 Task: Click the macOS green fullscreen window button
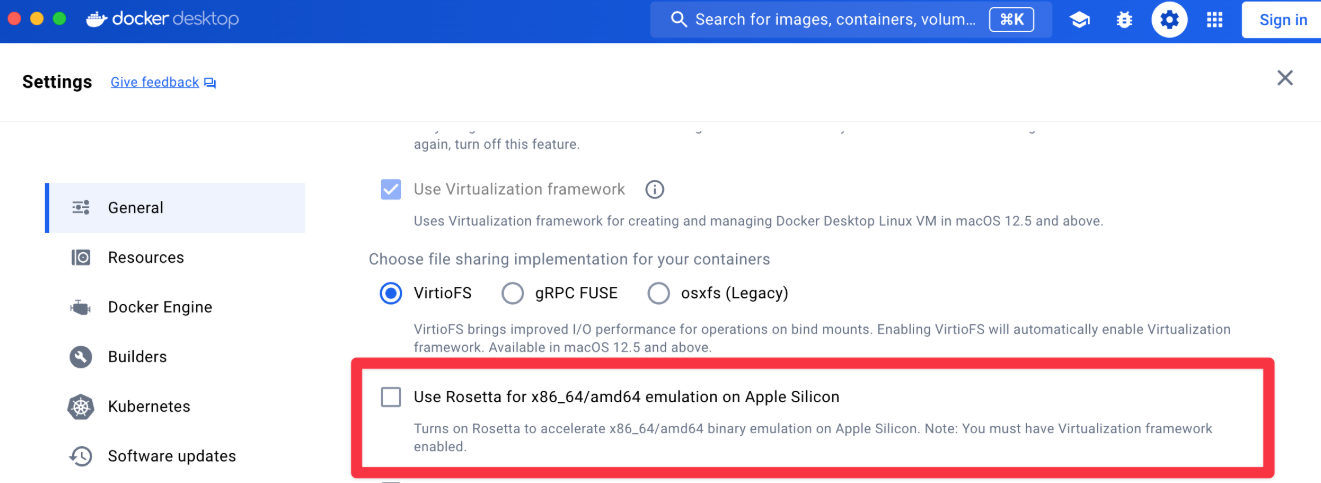[60, 19]
